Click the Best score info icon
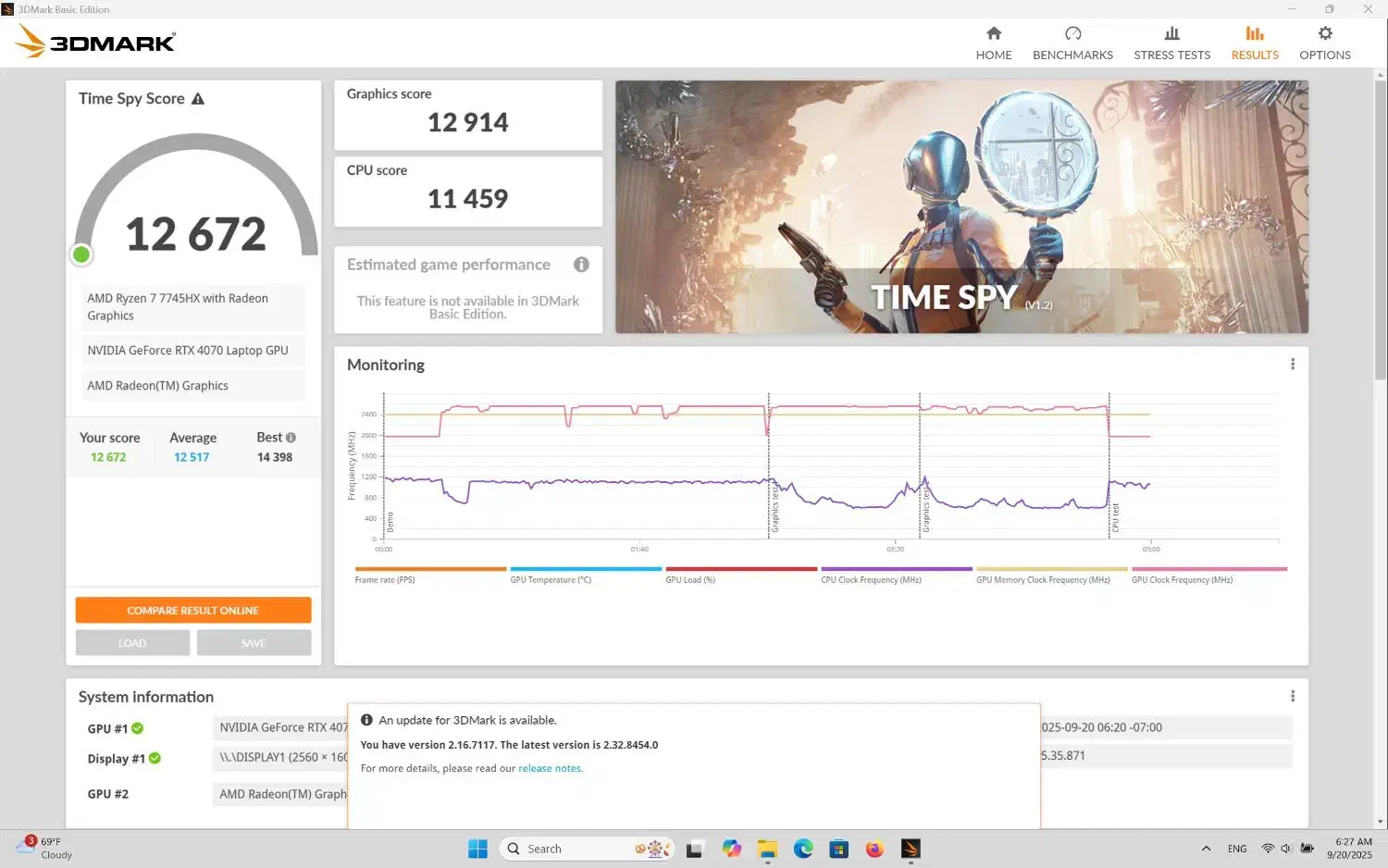The width and height of the screenshot is (1388, 868). click(x=291, y=438)
